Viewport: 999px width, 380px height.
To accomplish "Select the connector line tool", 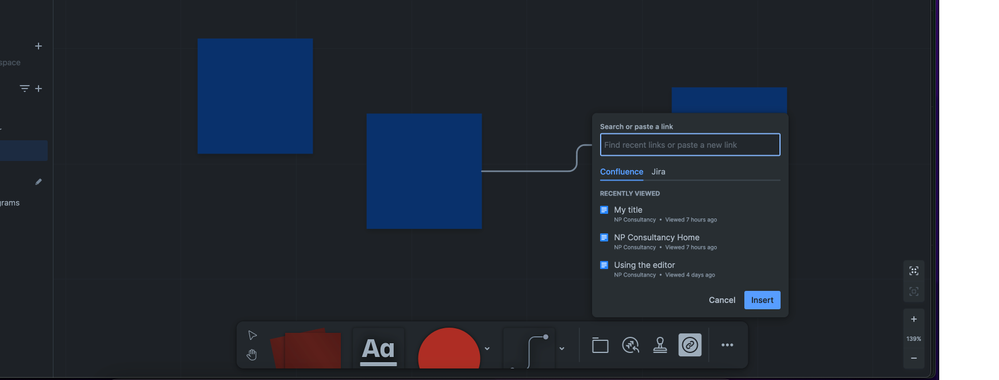I will [x=529, y=349].
